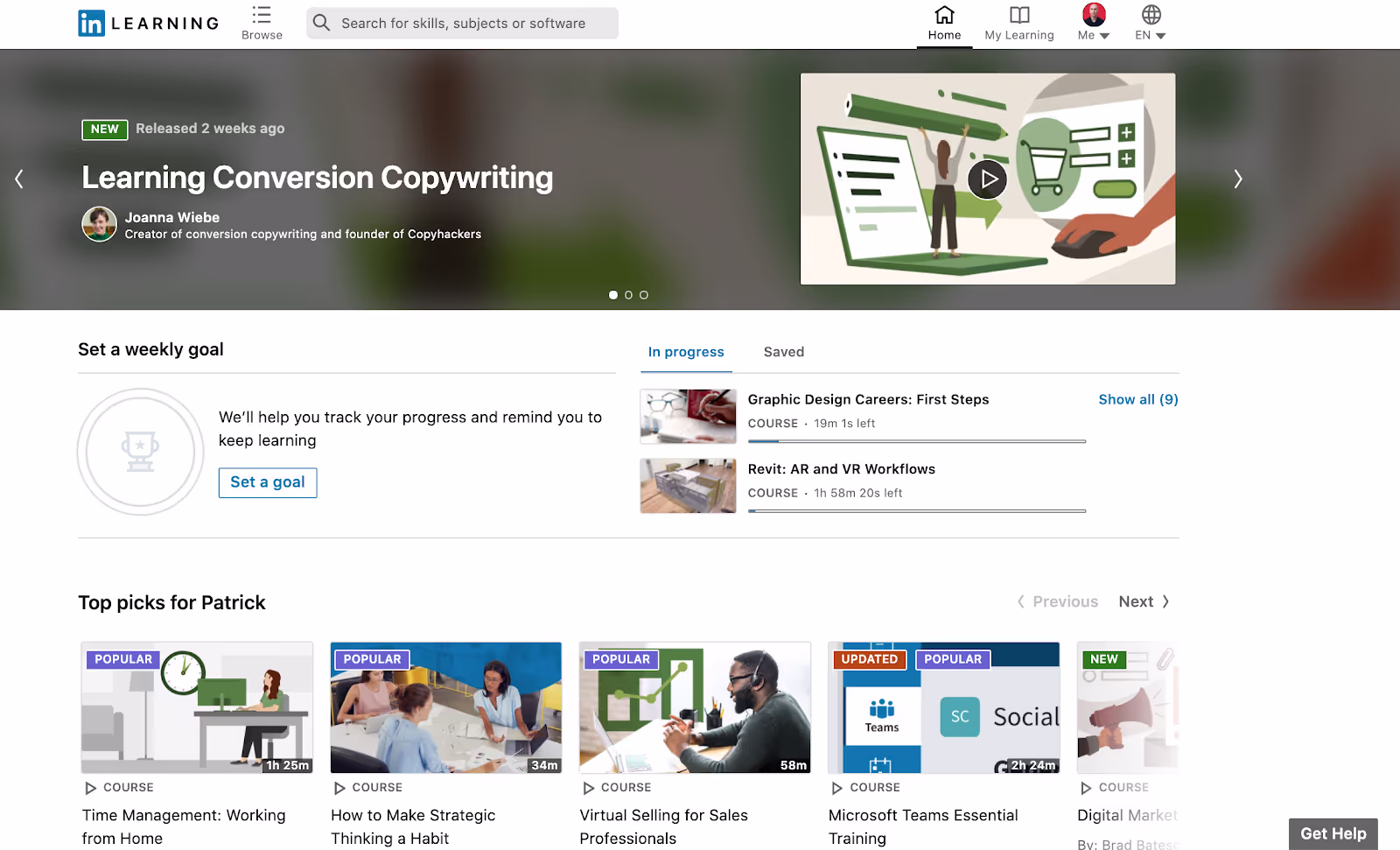Expand the EN language dropdown arrow
Image resolution: width=1400 pixels, height=850 pixels.
(1161, 36)
